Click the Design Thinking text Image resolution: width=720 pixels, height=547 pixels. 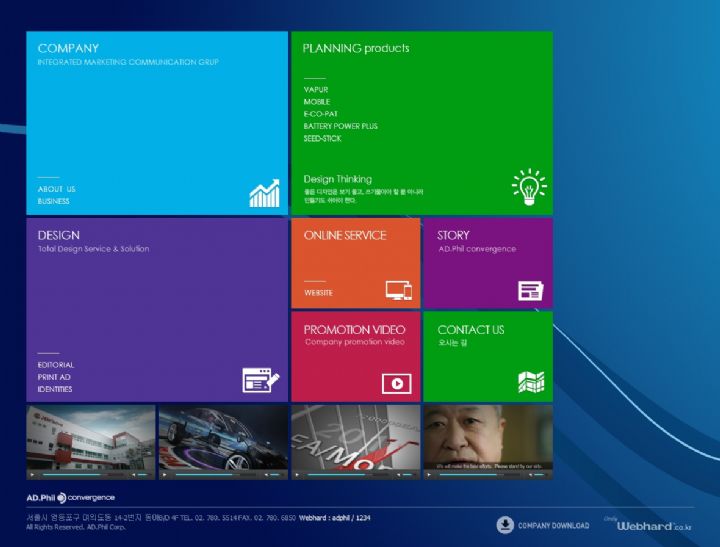coord(338,179)
